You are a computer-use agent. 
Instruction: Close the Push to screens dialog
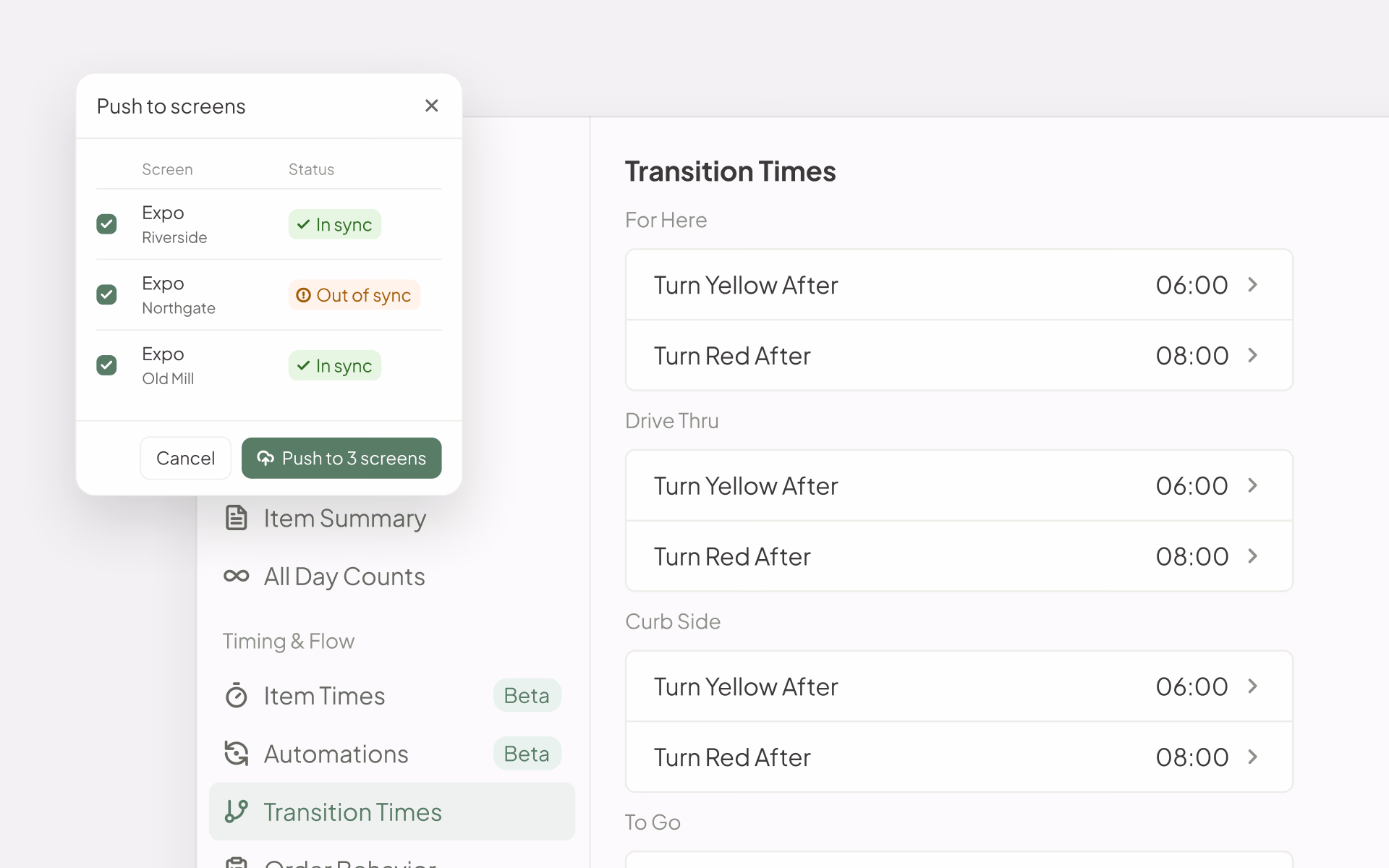pos(432,106)
